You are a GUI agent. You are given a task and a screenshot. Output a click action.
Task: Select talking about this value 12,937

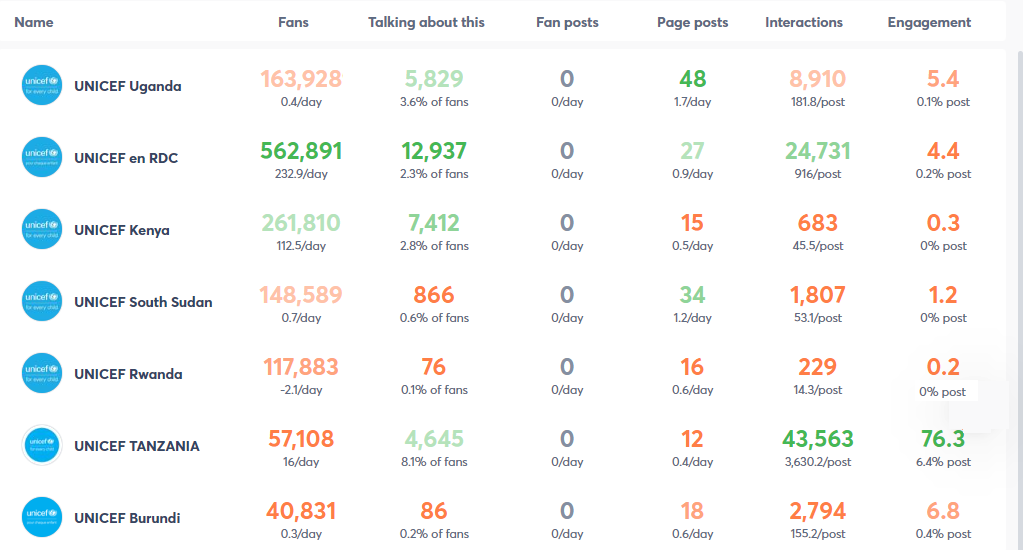click(434, 151)
